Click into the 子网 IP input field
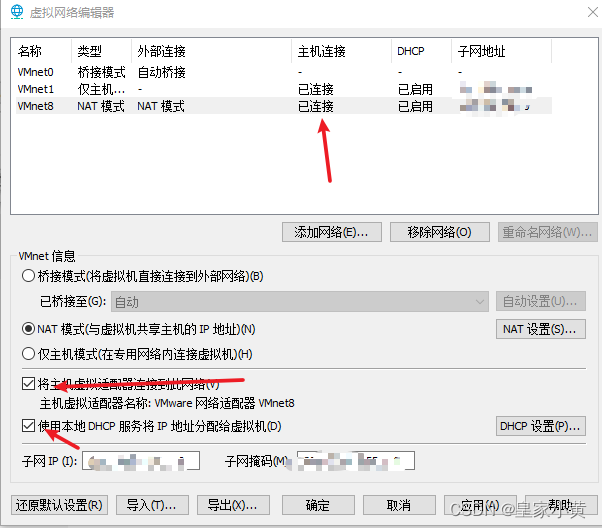Screen dimensions: 602x528 coord(141,461)
